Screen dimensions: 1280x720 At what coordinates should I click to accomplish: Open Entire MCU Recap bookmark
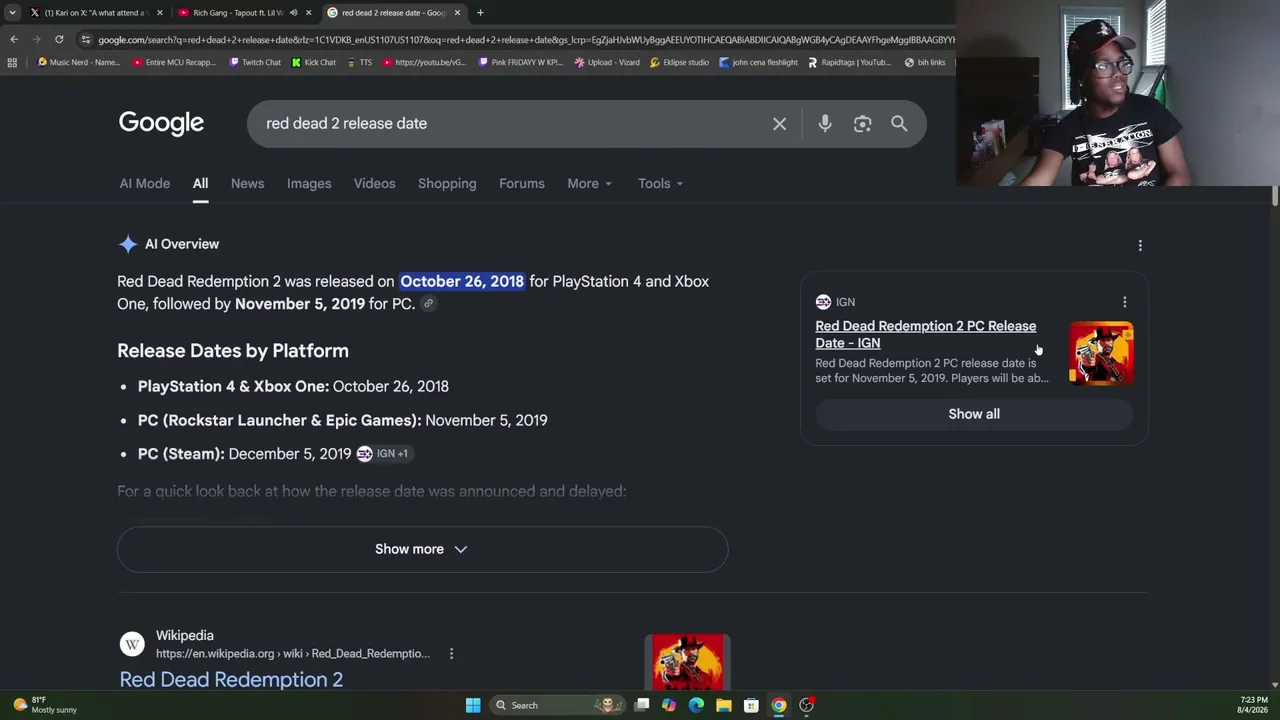pos(174,62)
